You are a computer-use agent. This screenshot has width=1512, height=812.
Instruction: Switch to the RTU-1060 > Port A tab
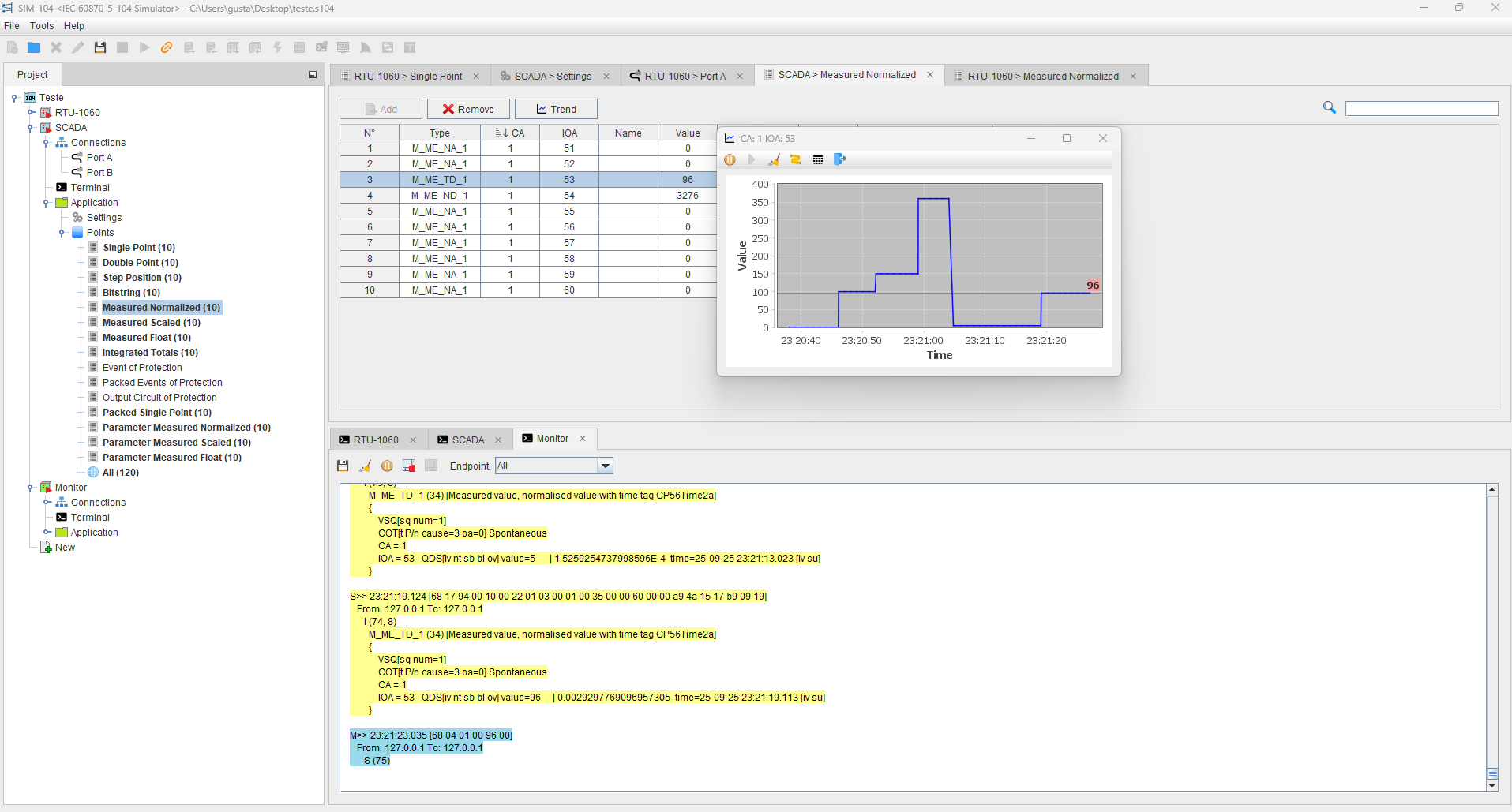[685, 77]
